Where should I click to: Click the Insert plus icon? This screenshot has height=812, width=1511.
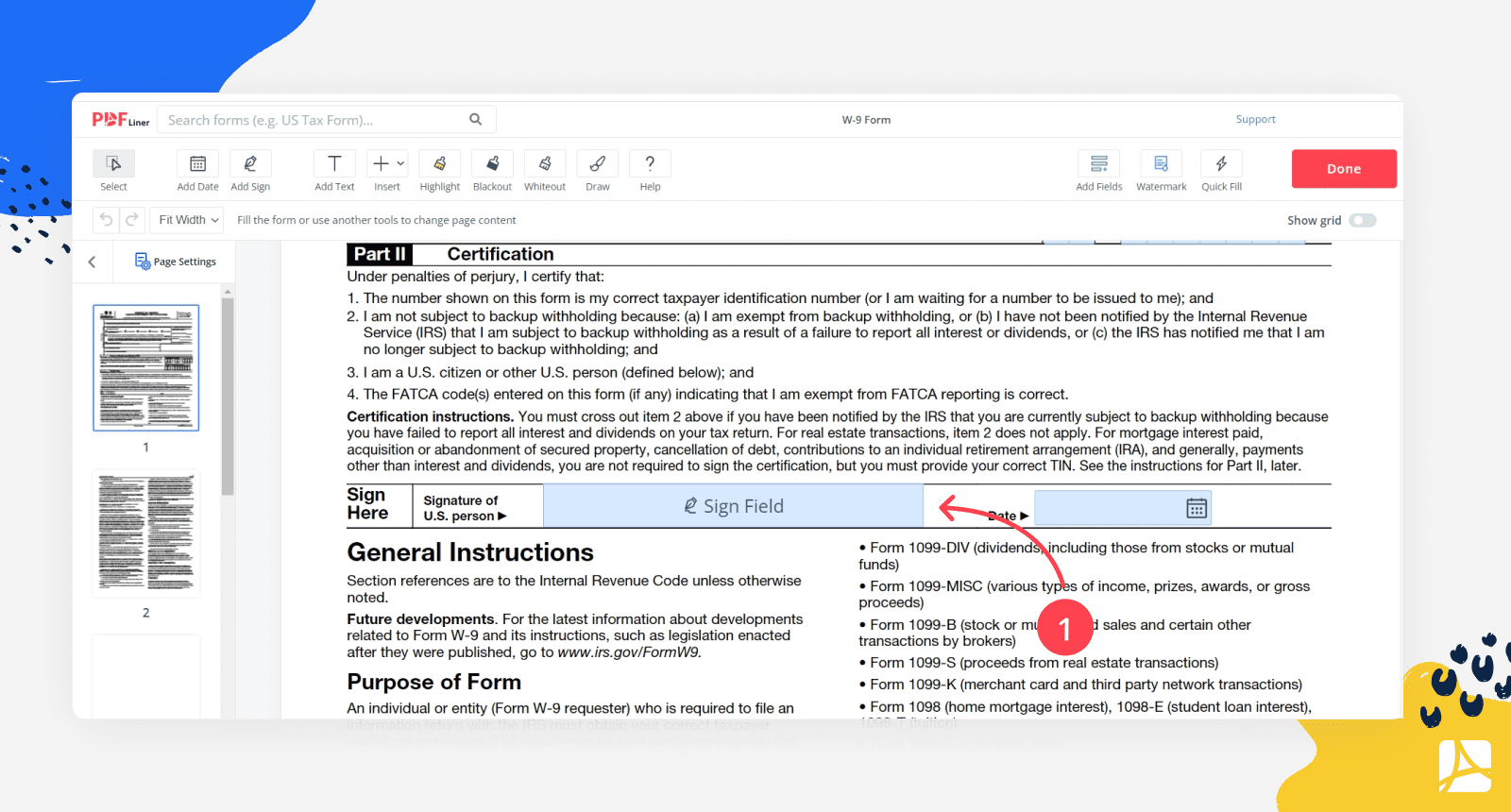(x=381, y=163)
